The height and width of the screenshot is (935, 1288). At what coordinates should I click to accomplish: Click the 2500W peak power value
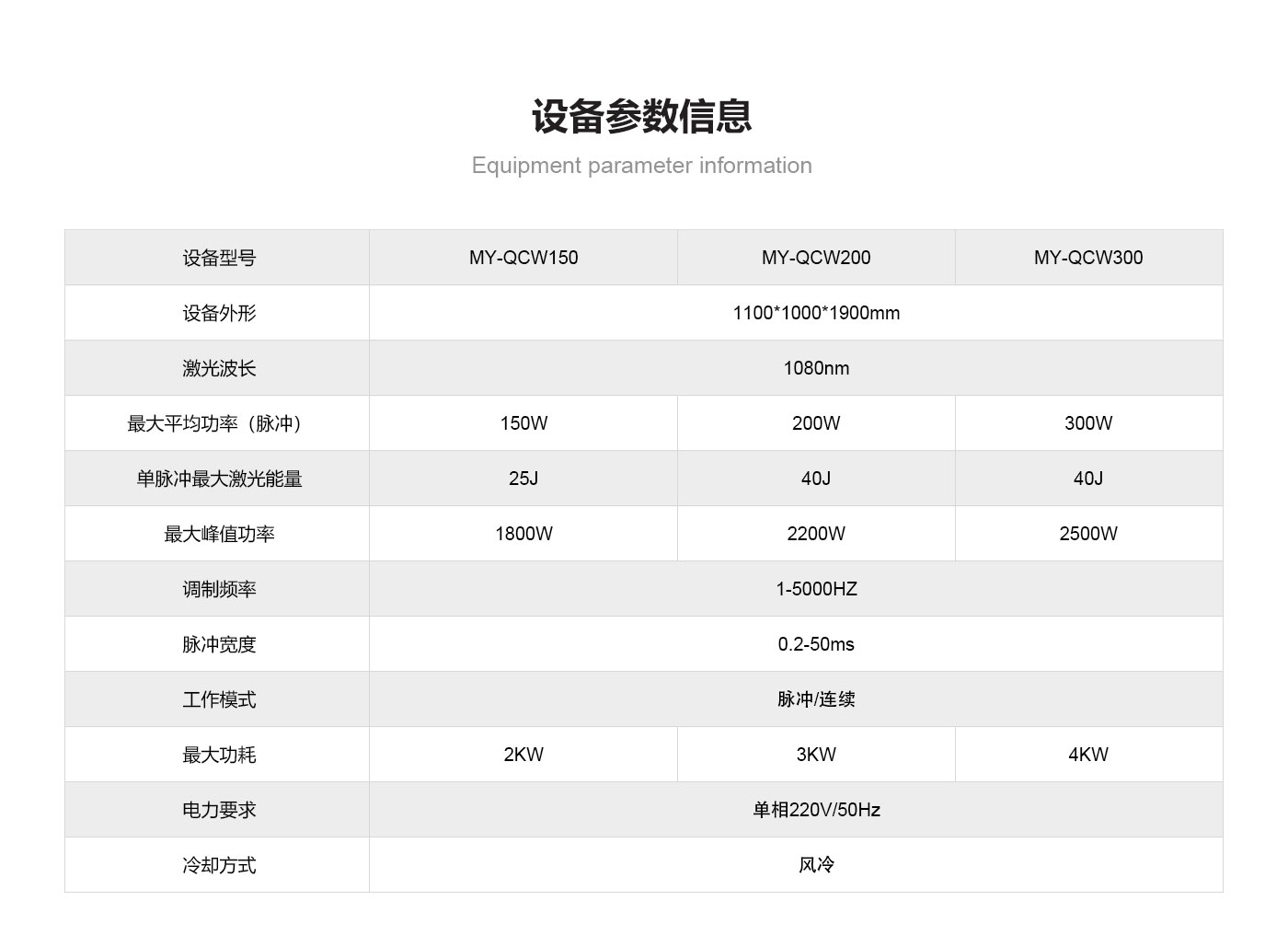click(x=1087, y=534)
